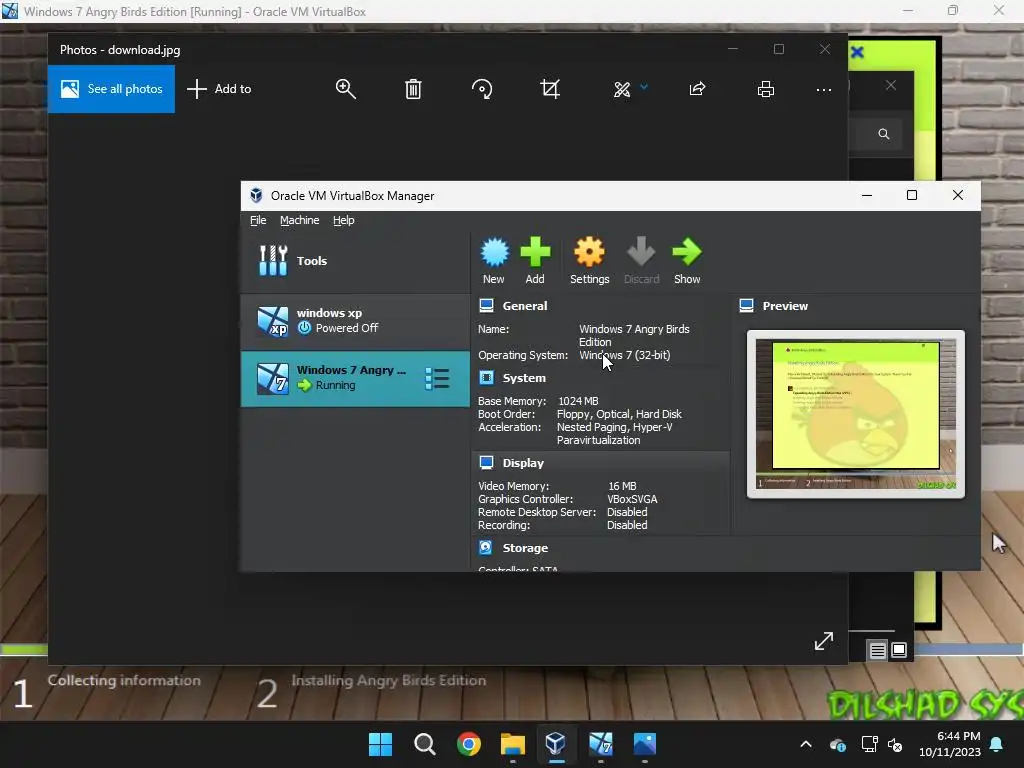
Task: Click the Floppy, Optical, Hard Disk boot order
Action: coord(619,414)
